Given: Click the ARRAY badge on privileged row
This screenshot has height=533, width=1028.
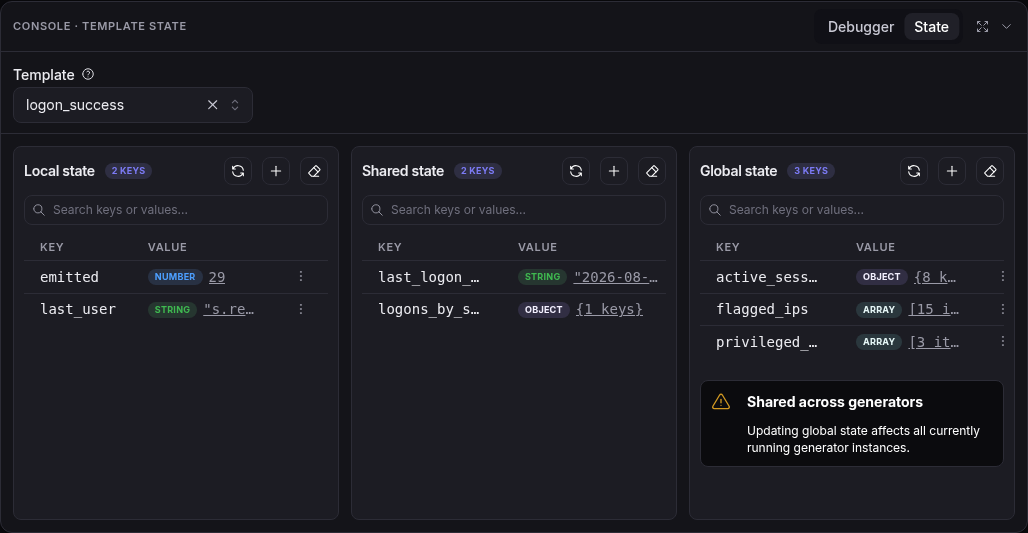Looking at the screenshot, I should 879,342.
